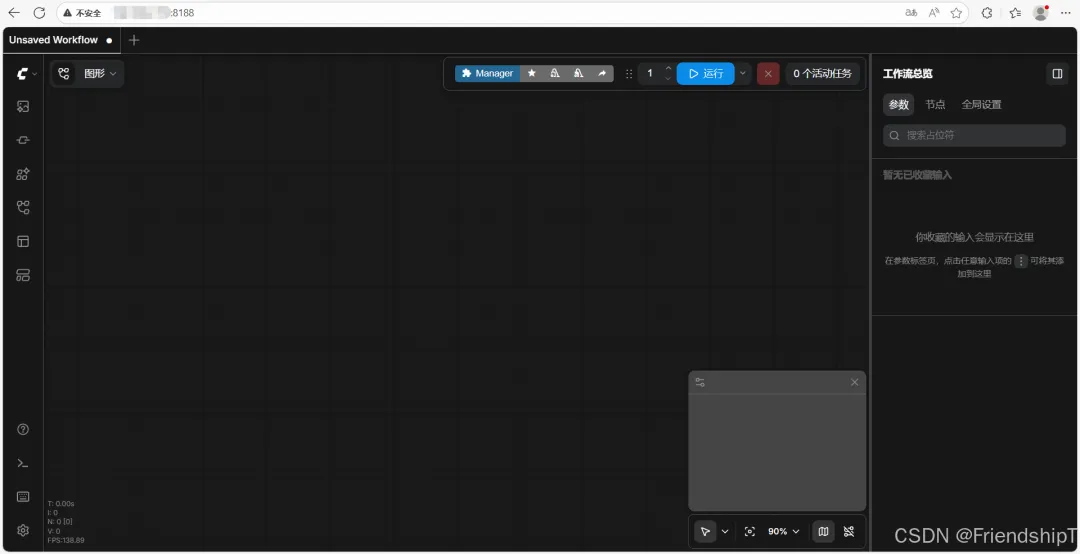Open the ComfyUI logo main menu

[26, 74]
